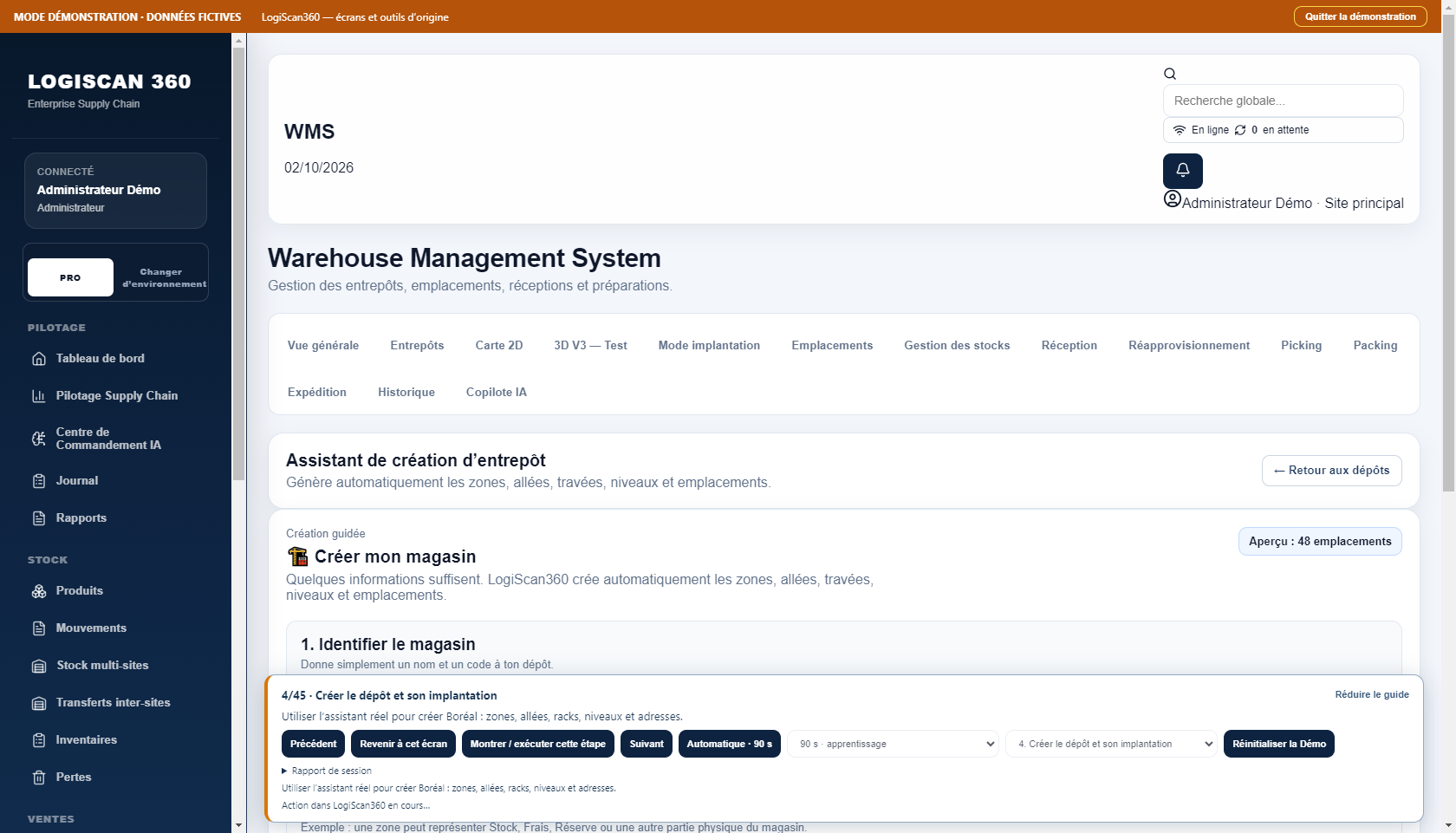Click the Centre de Commandement IA icon
This screenshot has height=833, width=1456.
[39, 439]
